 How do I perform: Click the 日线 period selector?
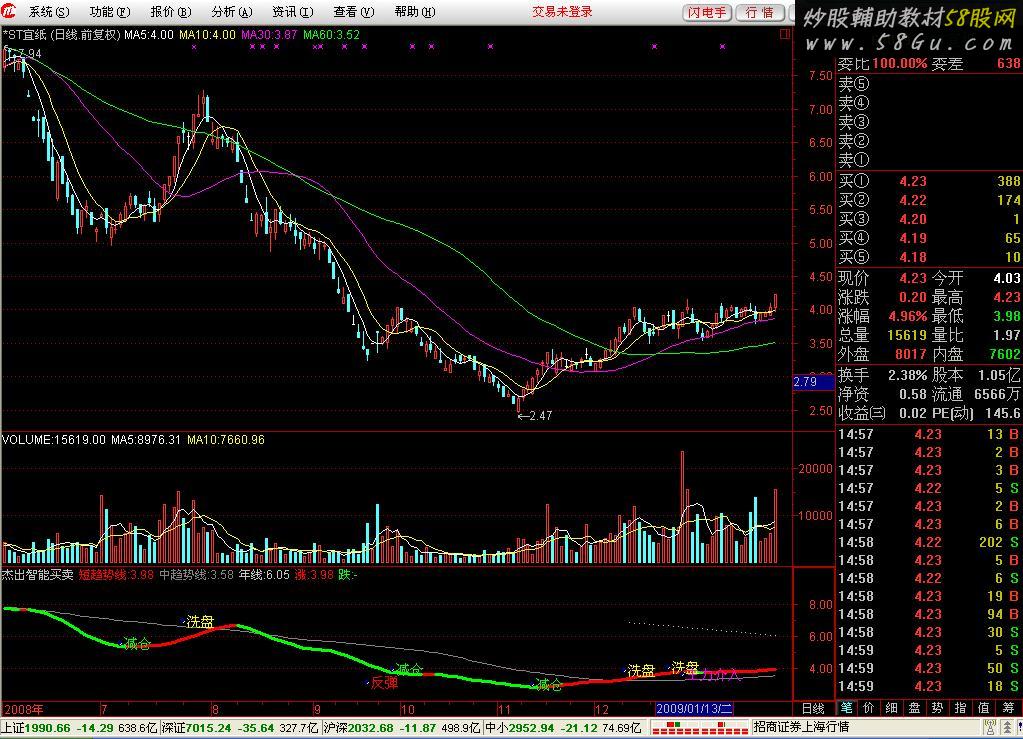point(813,708)
